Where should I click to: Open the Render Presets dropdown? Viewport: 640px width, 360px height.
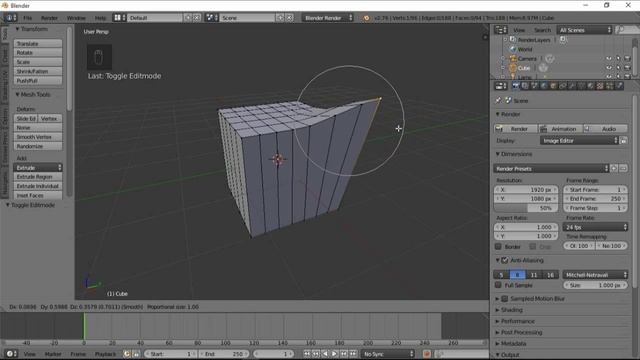click(551, 169)
